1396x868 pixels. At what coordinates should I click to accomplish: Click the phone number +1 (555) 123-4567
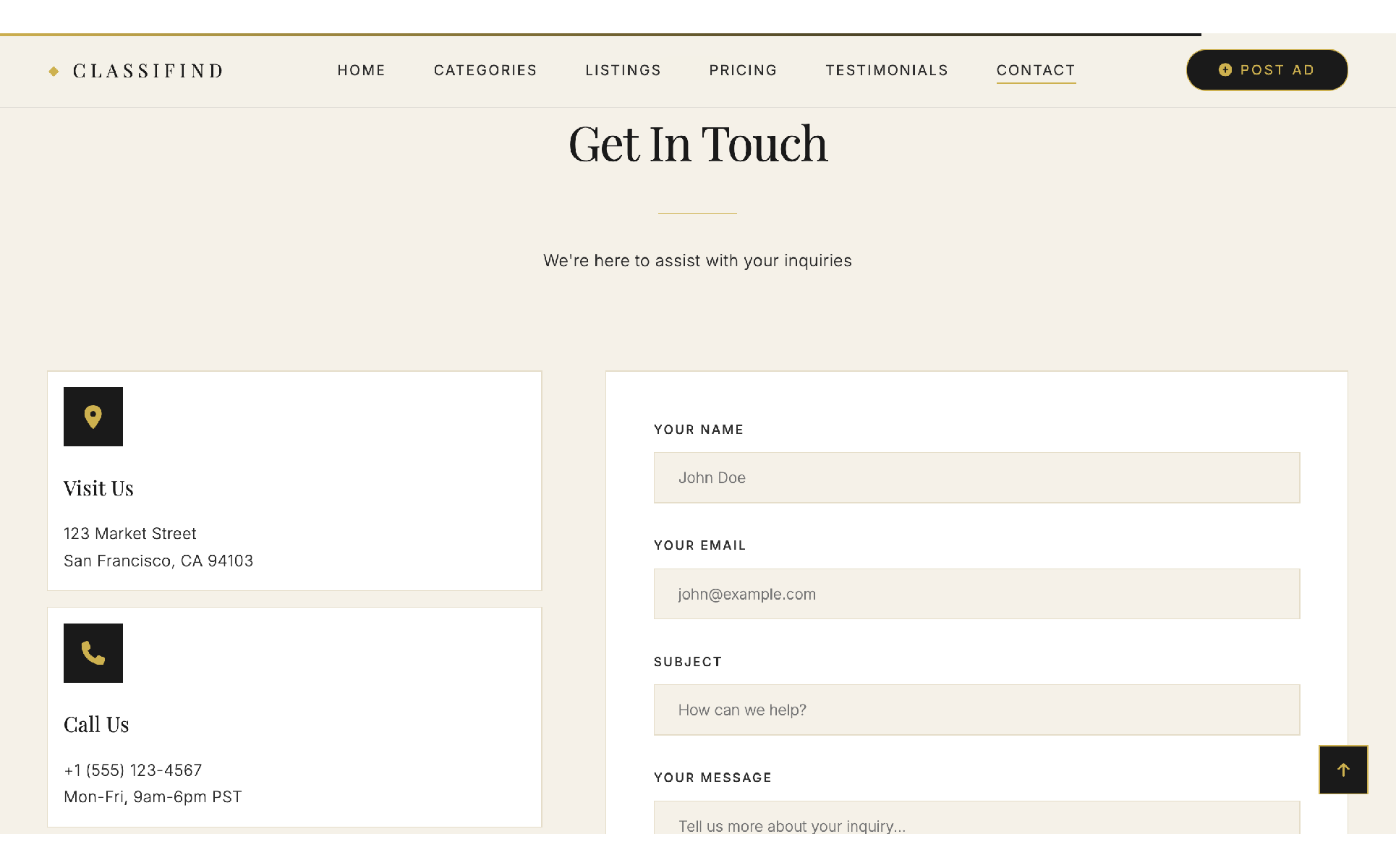click(x=133, y=770)
